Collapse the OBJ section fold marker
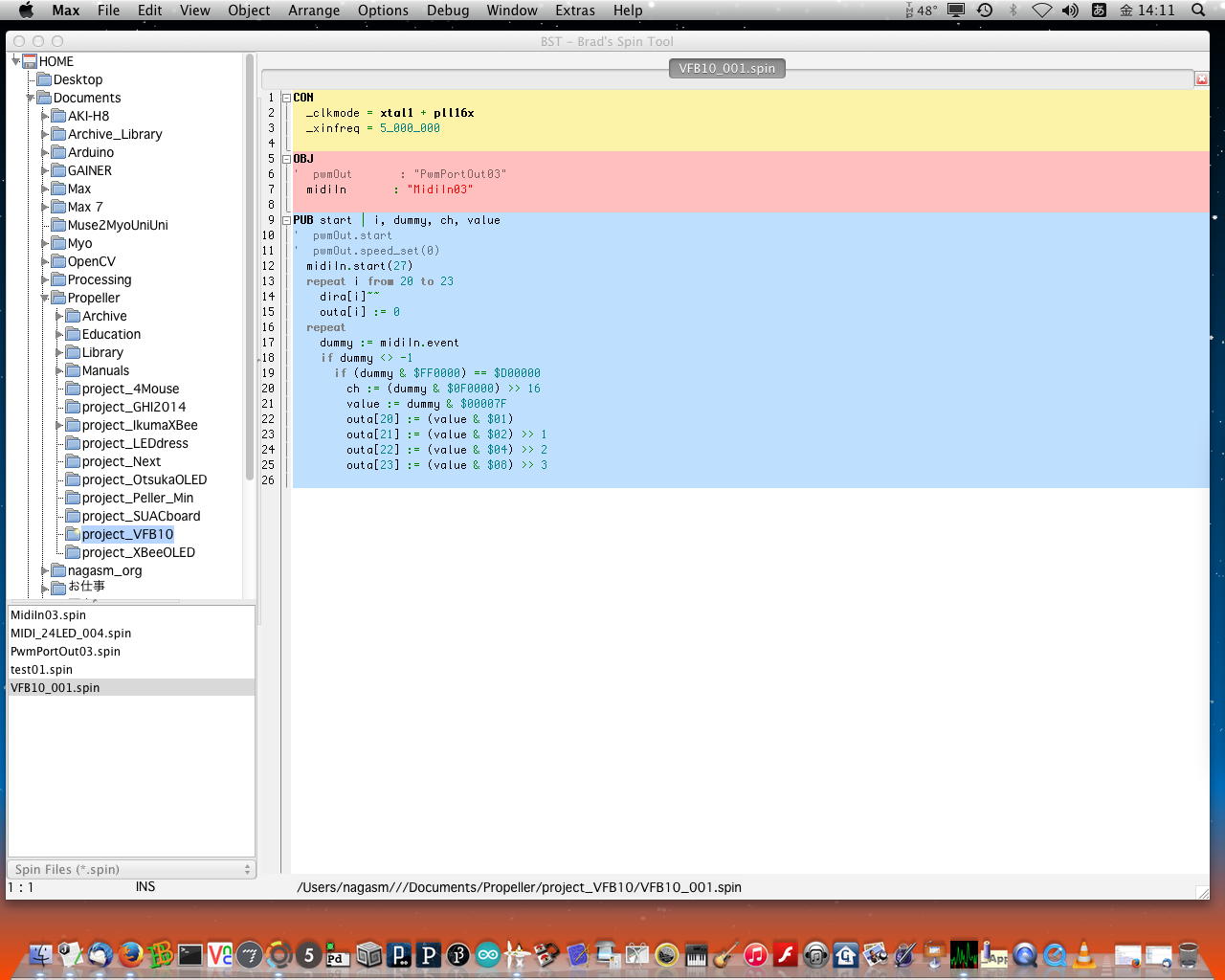 (286, 159)
